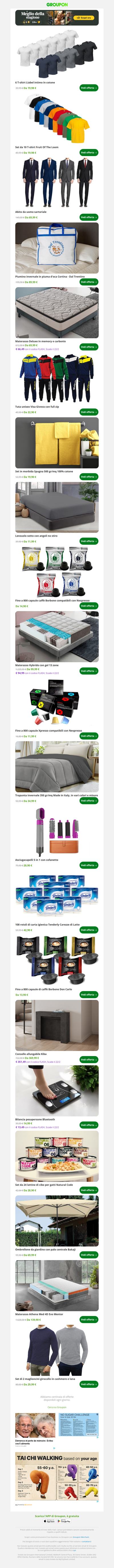
Task: Open the Materasso Deluxe in memory e carbonio image
Action: coord(57,312)
